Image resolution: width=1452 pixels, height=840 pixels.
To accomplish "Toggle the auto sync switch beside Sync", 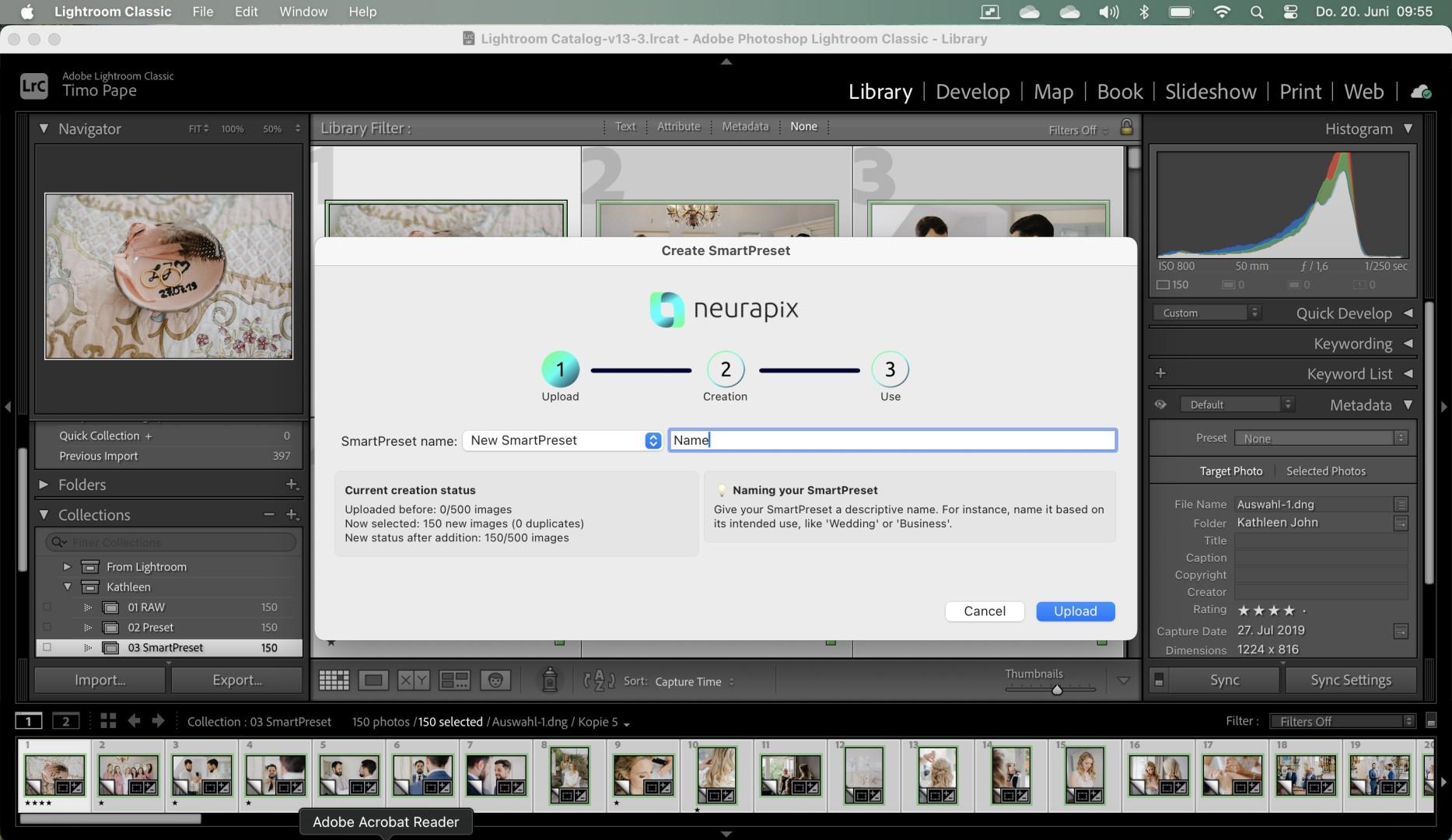I will [x=1159, y=681].
